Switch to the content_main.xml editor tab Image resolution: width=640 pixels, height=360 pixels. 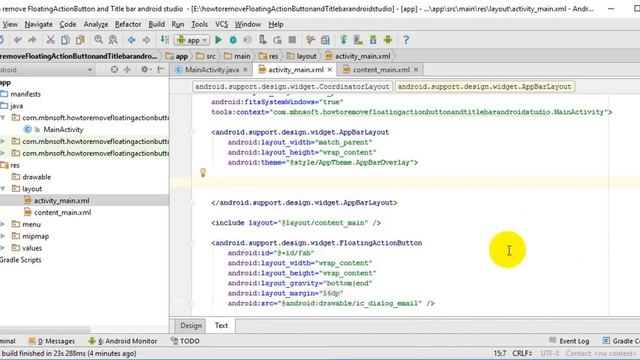pyautogui.click(x=381, y=70)
